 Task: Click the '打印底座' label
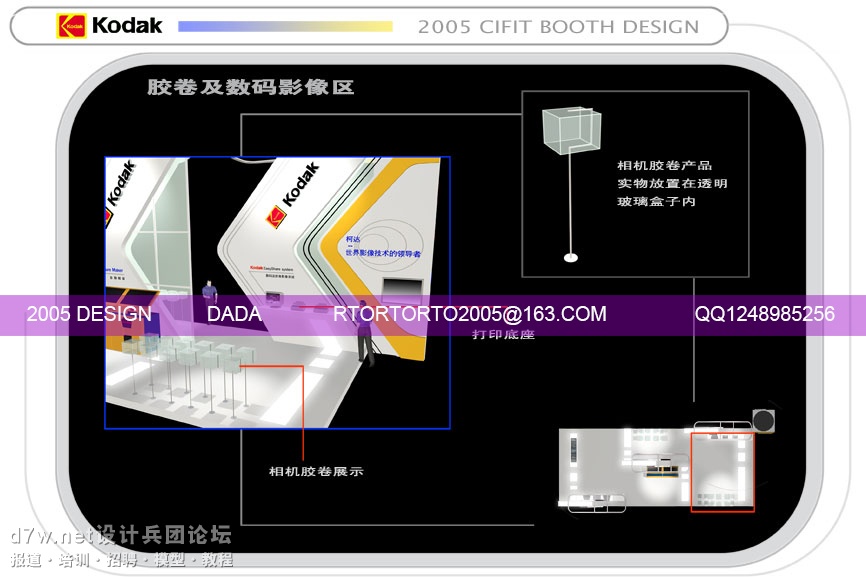click(x=503, y=334)
